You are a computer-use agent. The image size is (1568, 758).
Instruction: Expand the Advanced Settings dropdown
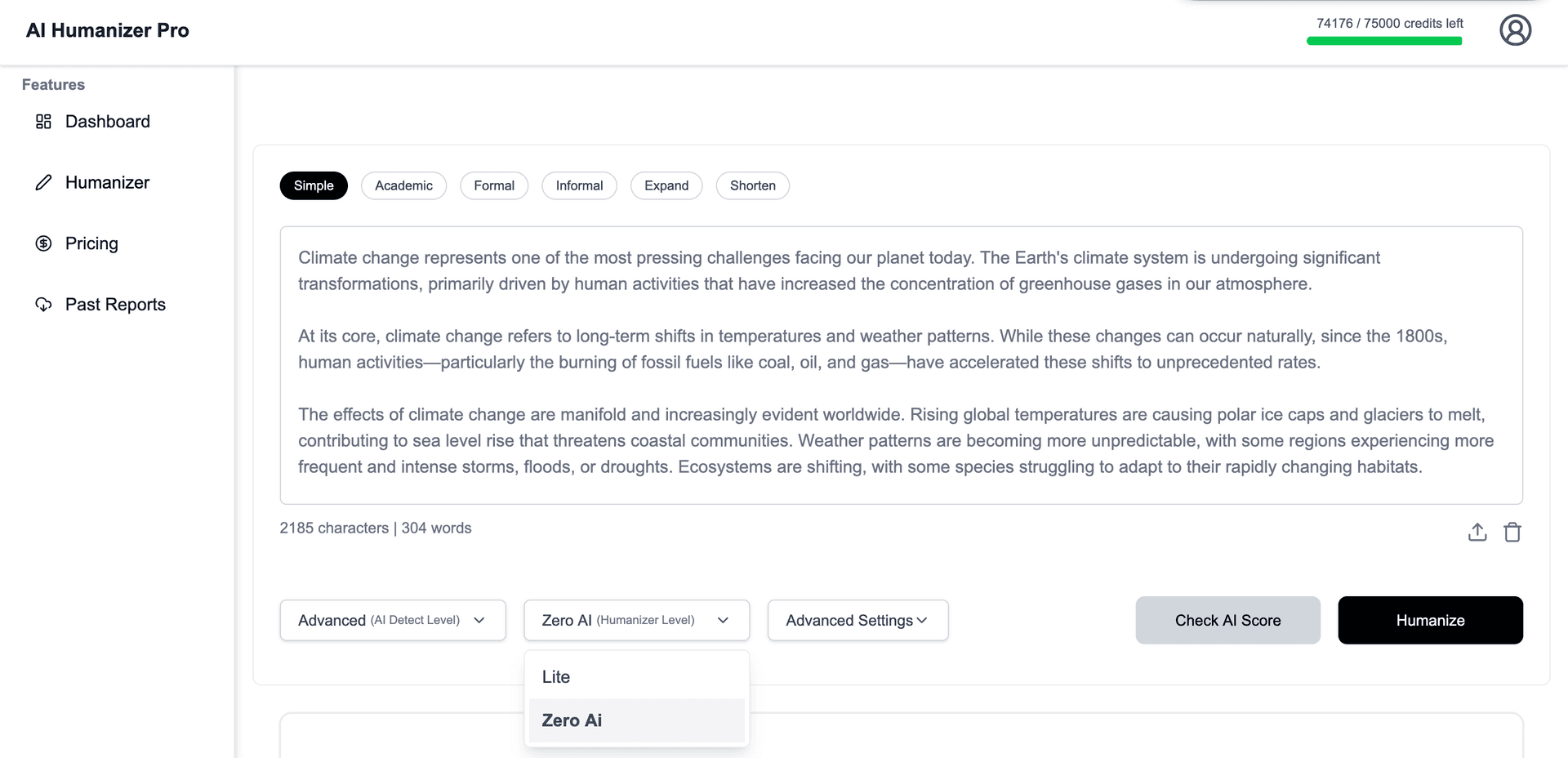pos(857,621)
